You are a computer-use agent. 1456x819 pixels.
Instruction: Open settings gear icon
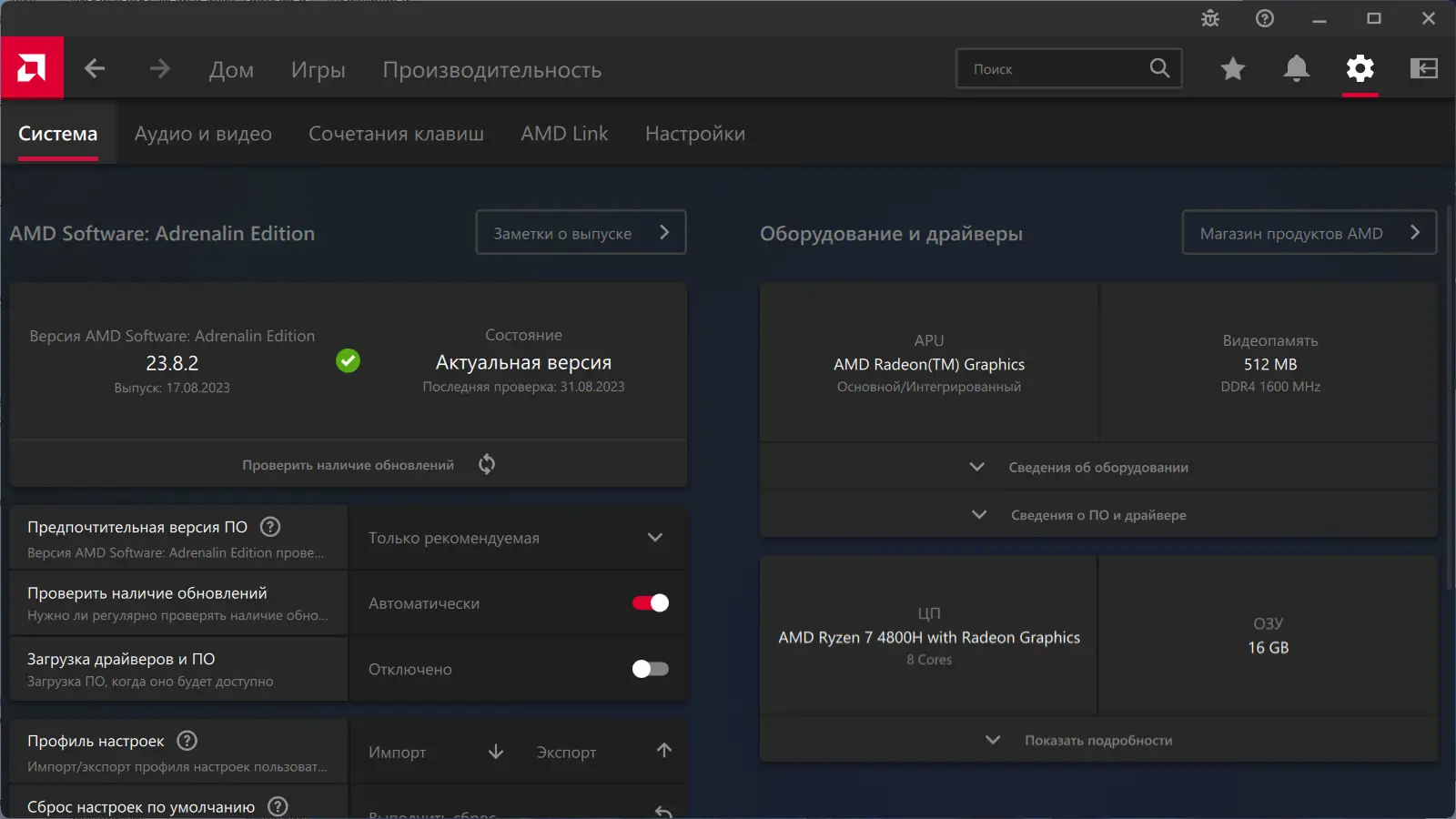click(1360, 68)
